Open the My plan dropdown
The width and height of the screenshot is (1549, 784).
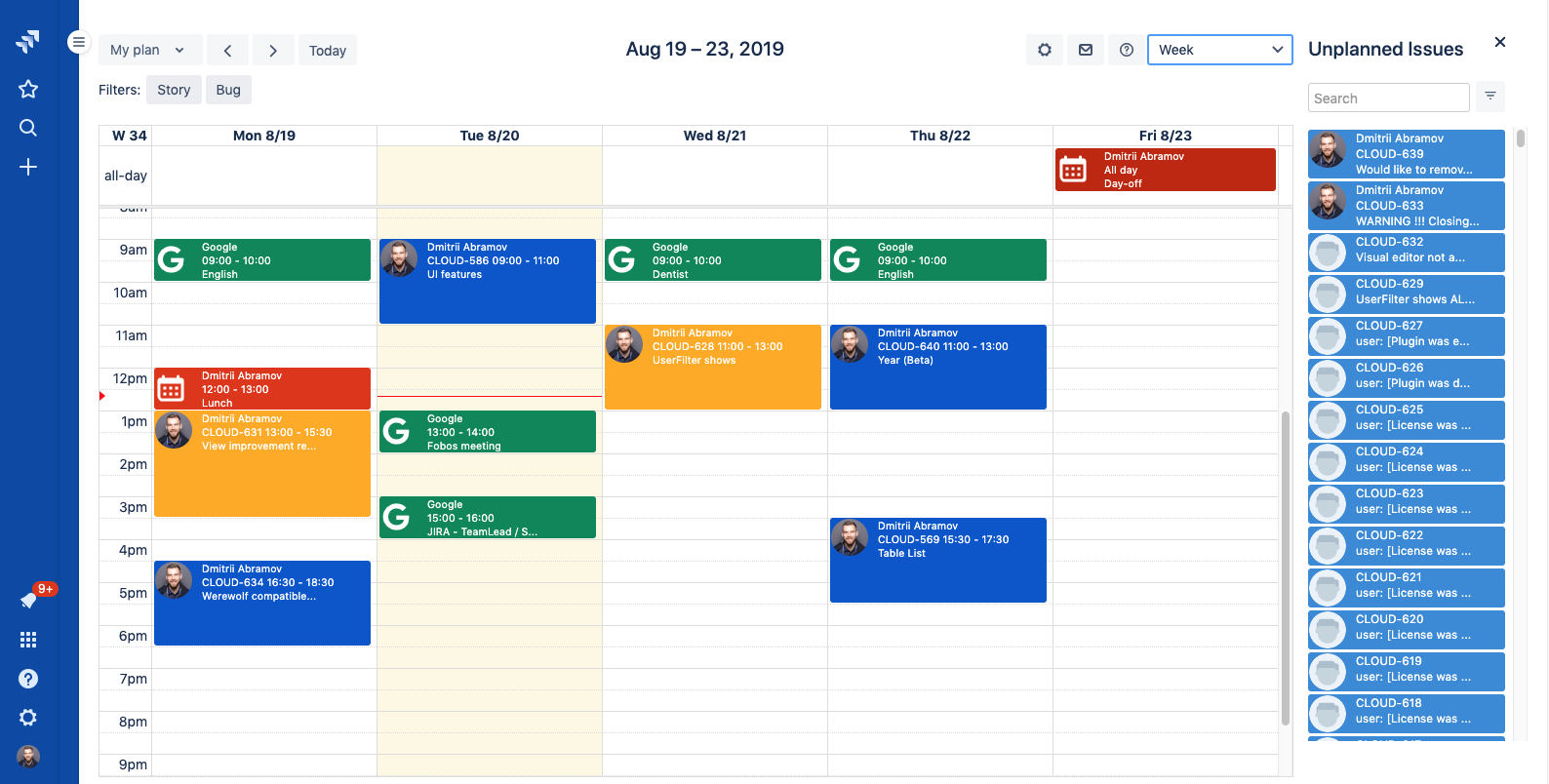[148, 50]
